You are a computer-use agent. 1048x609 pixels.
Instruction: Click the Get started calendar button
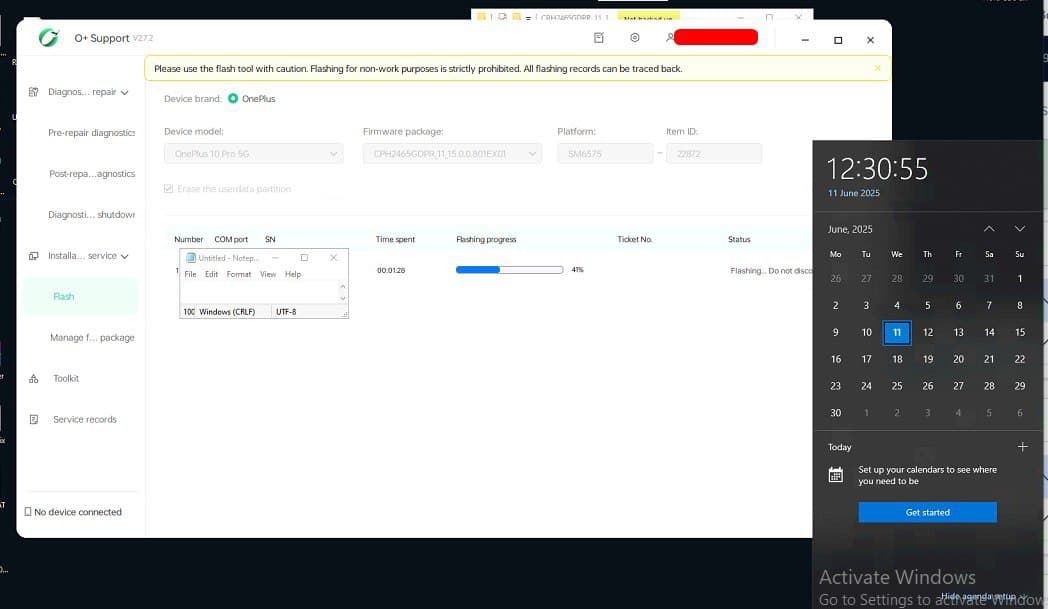927,512
